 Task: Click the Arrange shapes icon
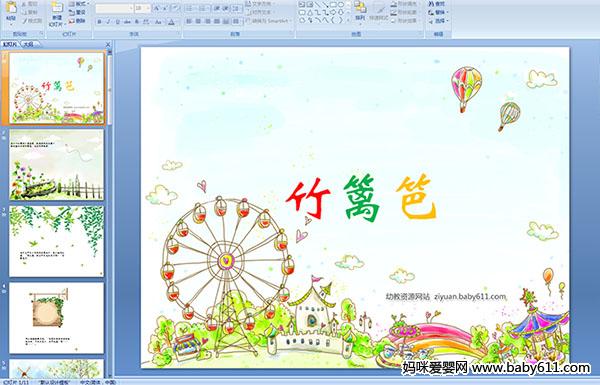click(x=360, y=11)
